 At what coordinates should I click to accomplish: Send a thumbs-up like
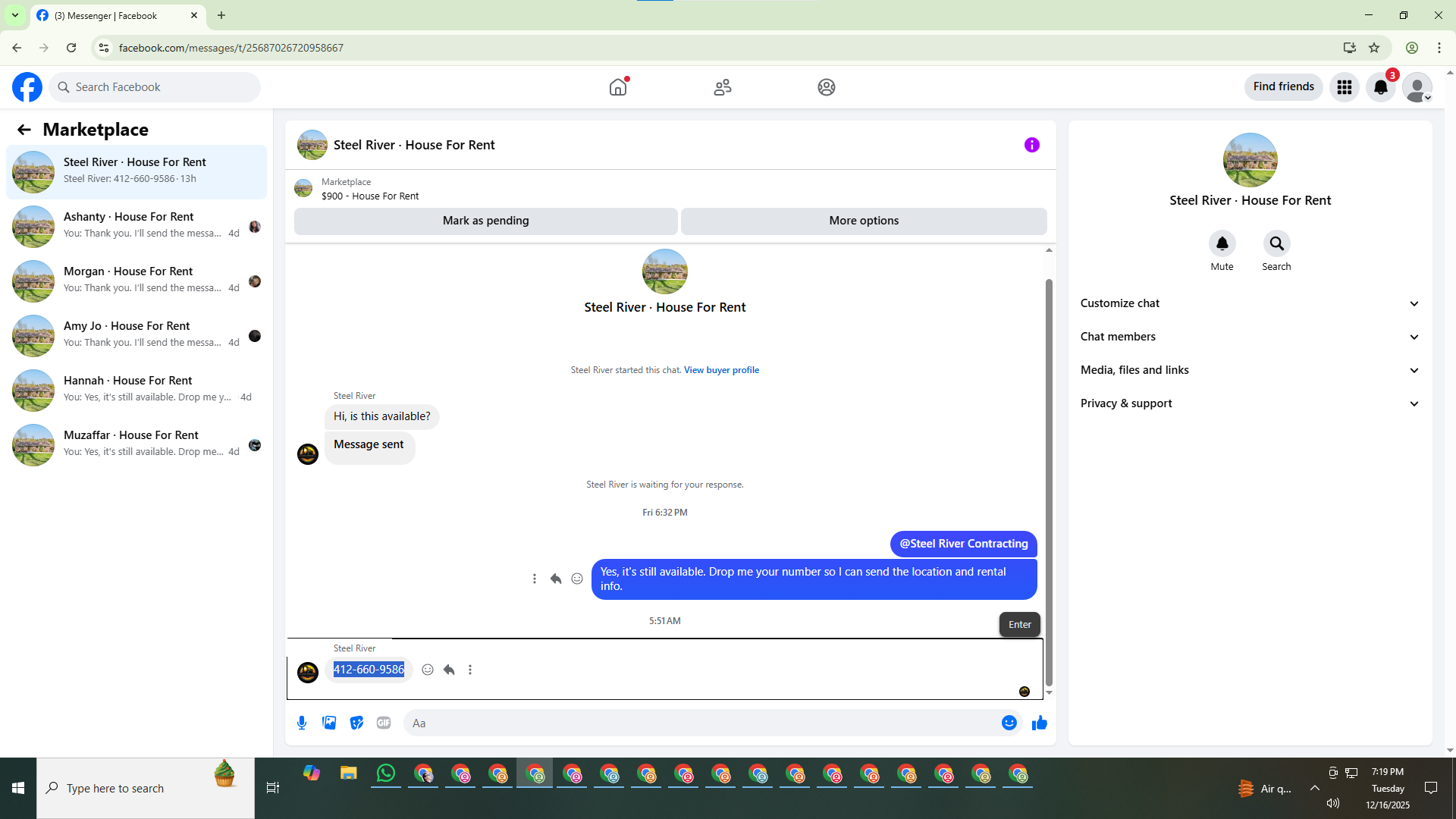[x=1040, y=723]
